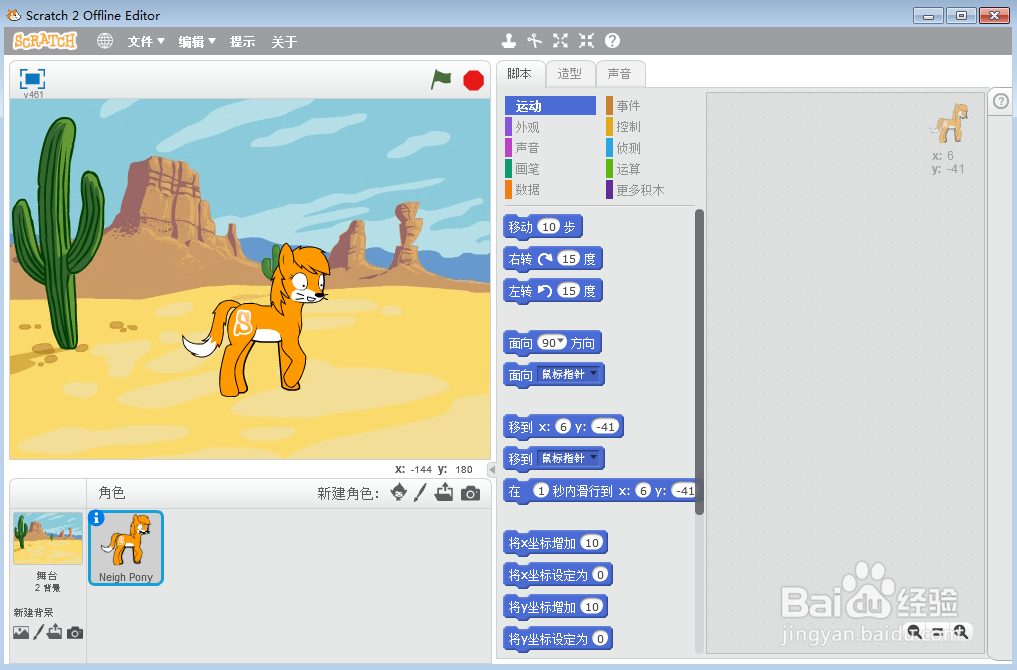
Task: Choose new backdrop from library
Action: (21, 632)
